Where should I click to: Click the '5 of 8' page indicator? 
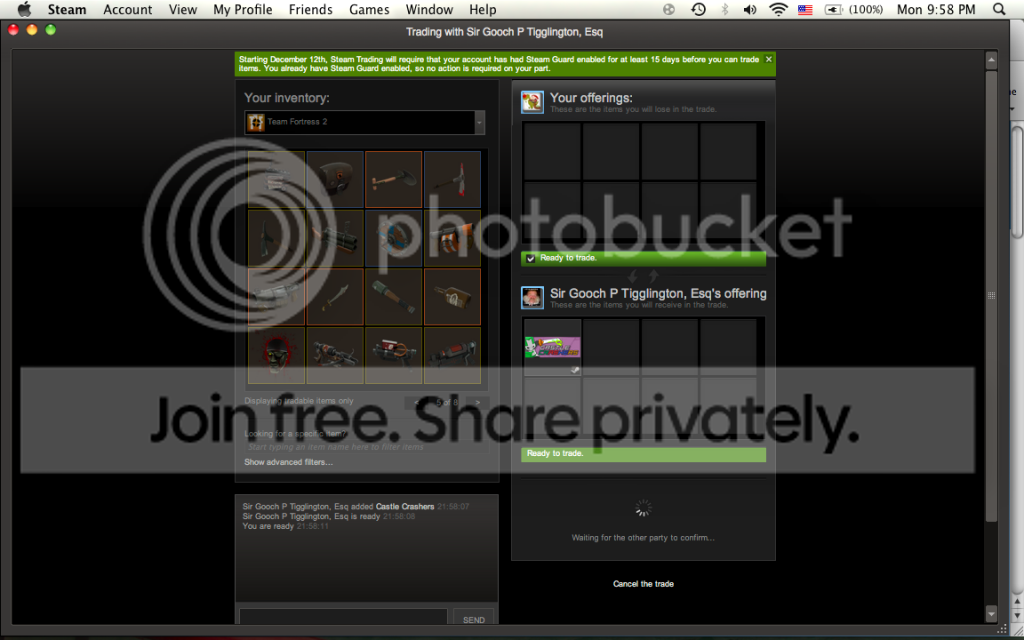[x=447, y=402]
